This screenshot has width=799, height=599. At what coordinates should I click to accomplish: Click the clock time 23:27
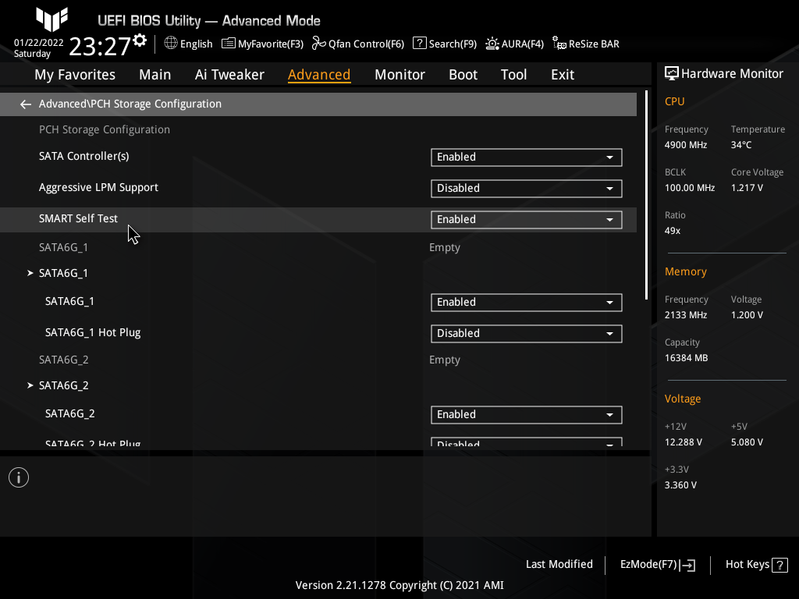coord(100,46)
